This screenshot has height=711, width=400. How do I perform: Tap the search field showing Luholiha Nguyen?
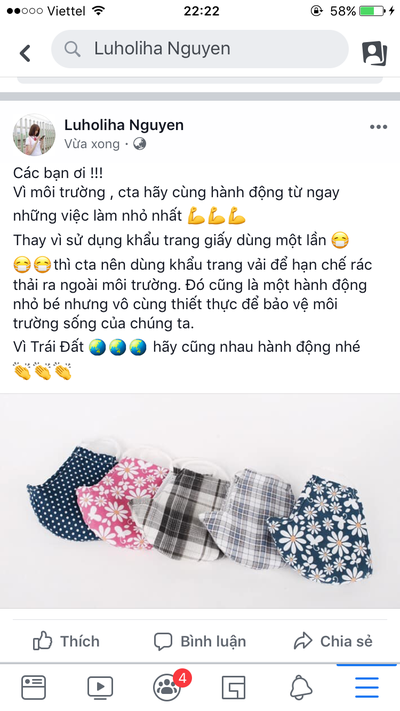tap(200, 49)
